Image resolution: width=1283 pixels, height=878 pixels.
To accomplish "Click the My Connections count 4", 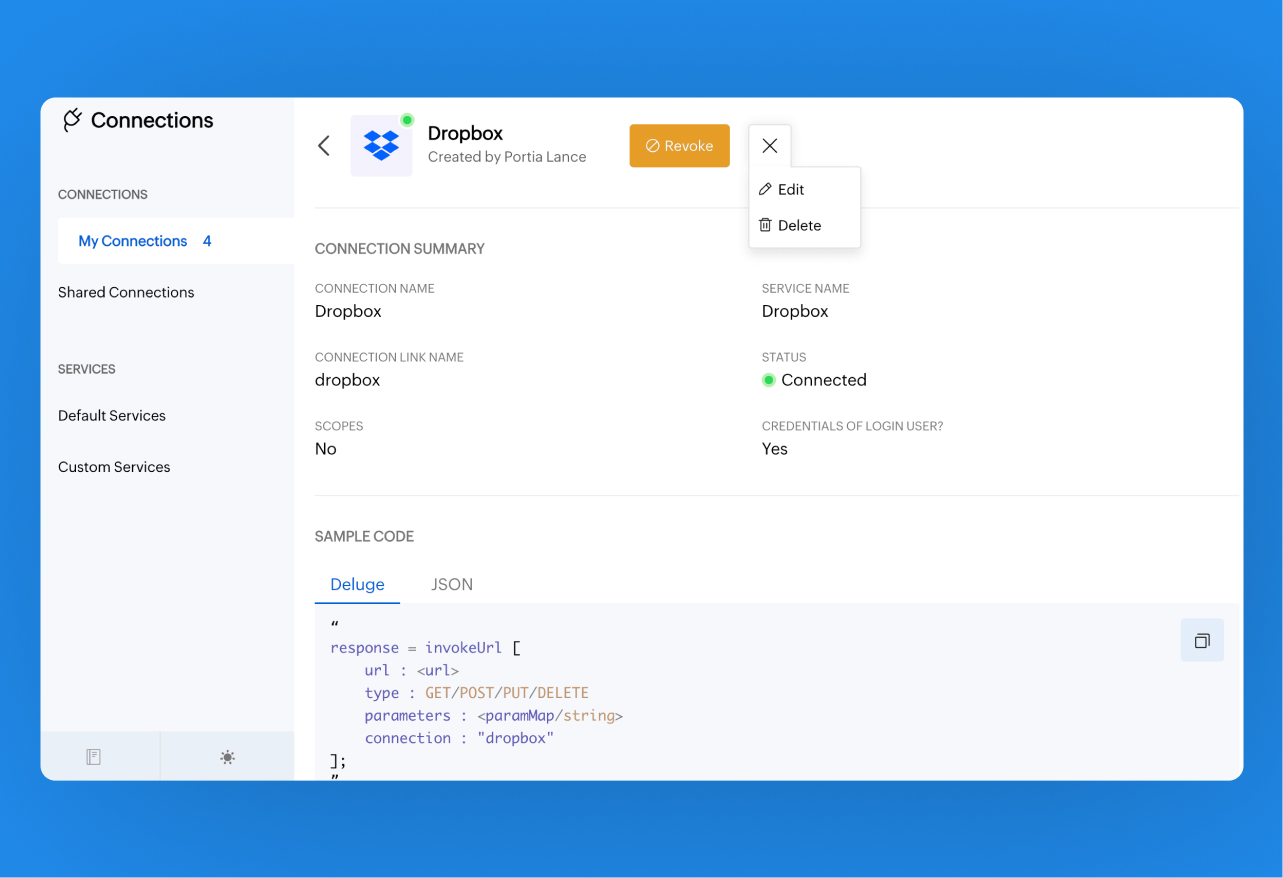I will pos(207,241).
